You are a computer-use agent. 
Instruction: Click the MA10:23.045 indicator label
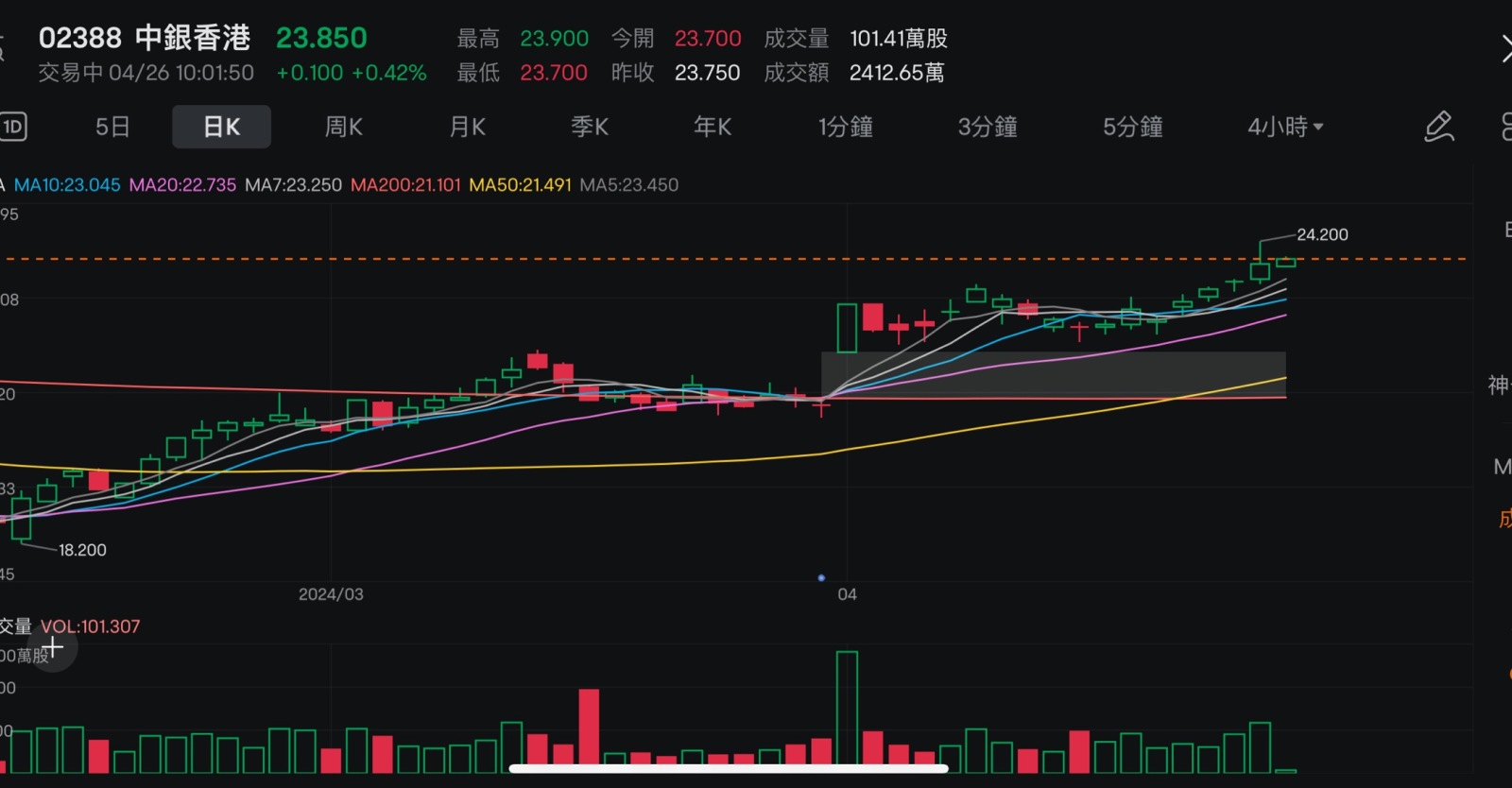67,185
